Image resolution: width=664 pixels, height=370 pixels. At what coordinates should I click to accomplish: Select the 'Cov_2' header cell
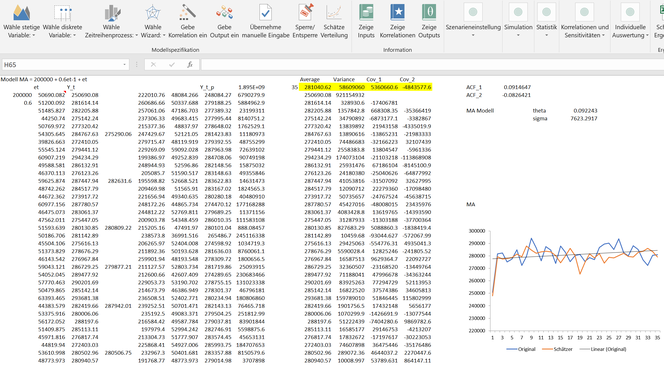click(x=407, y=79)
